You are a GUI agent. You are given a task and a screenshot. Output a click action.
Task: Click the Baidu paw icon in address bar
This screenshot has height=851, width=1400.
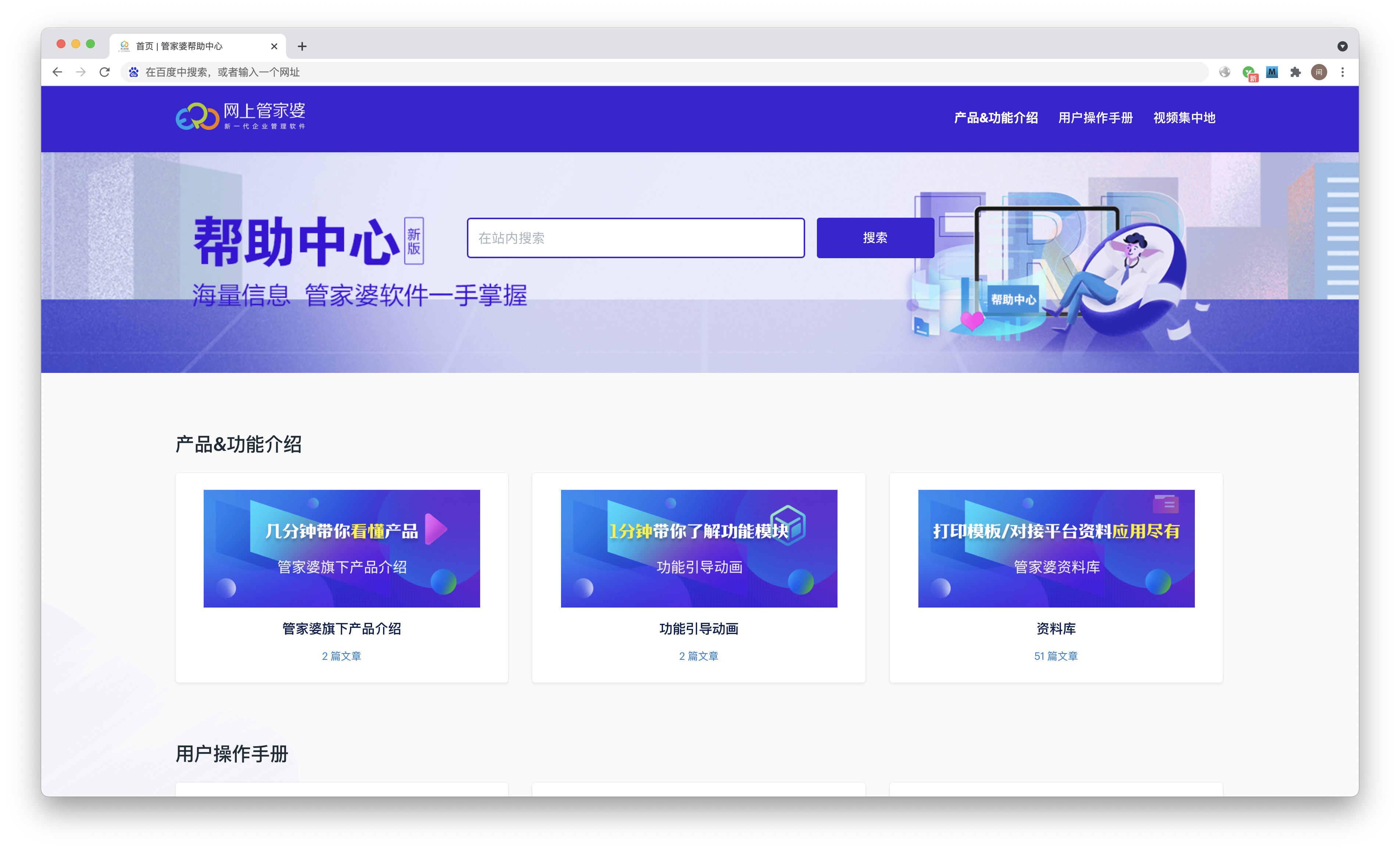(134, 72)
